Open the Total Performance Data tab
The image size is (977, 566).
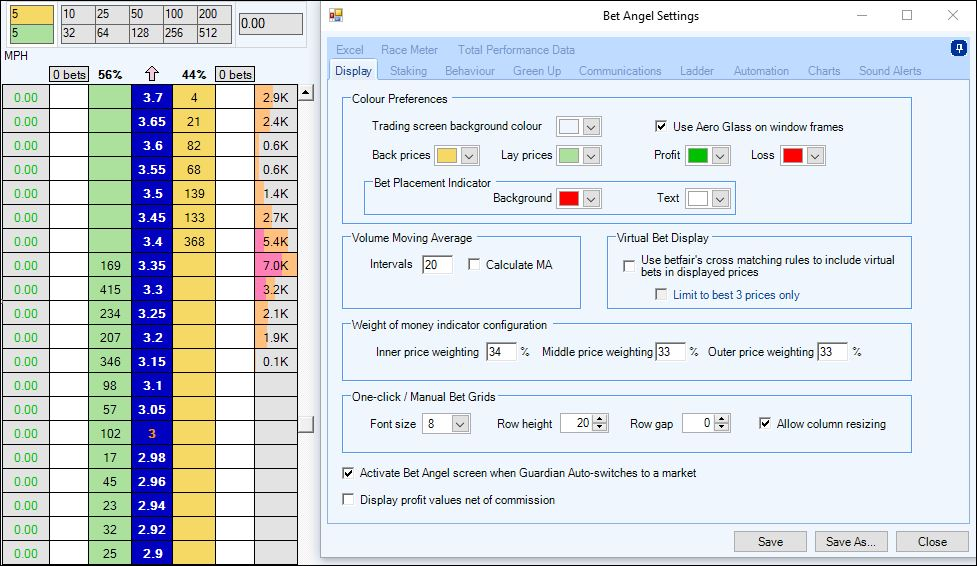point(517,50)
